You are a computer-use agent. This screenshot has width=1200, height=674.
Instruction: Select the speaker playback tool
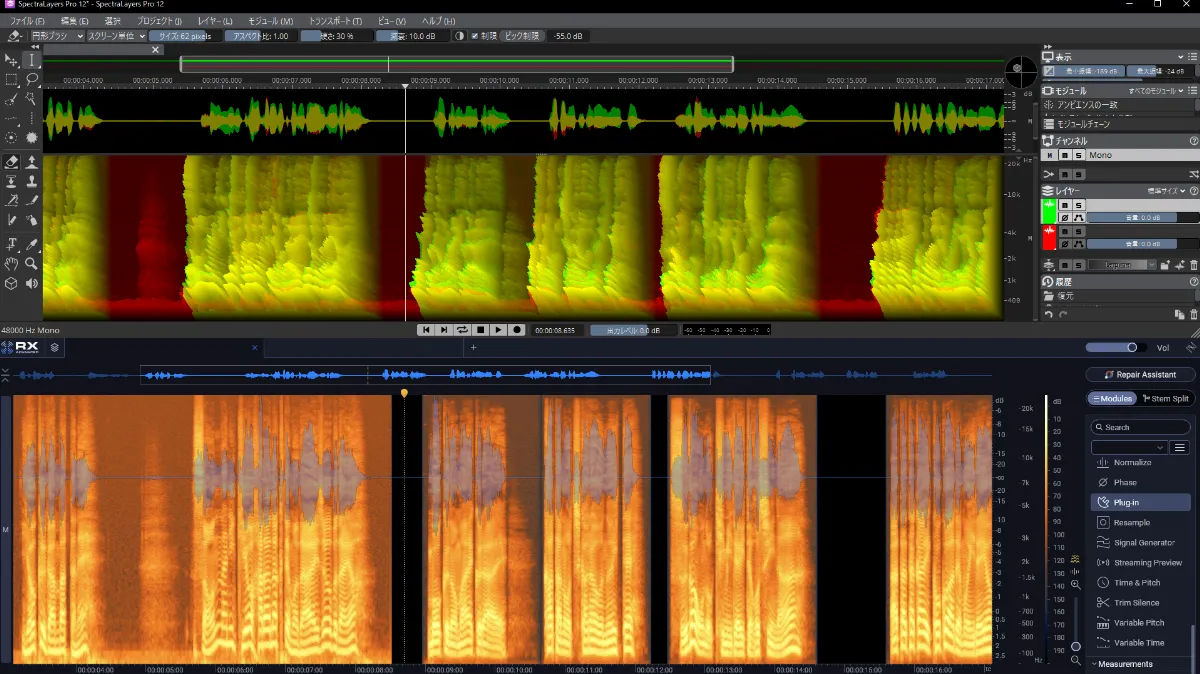pyautogui.click(x=31, y=283)
